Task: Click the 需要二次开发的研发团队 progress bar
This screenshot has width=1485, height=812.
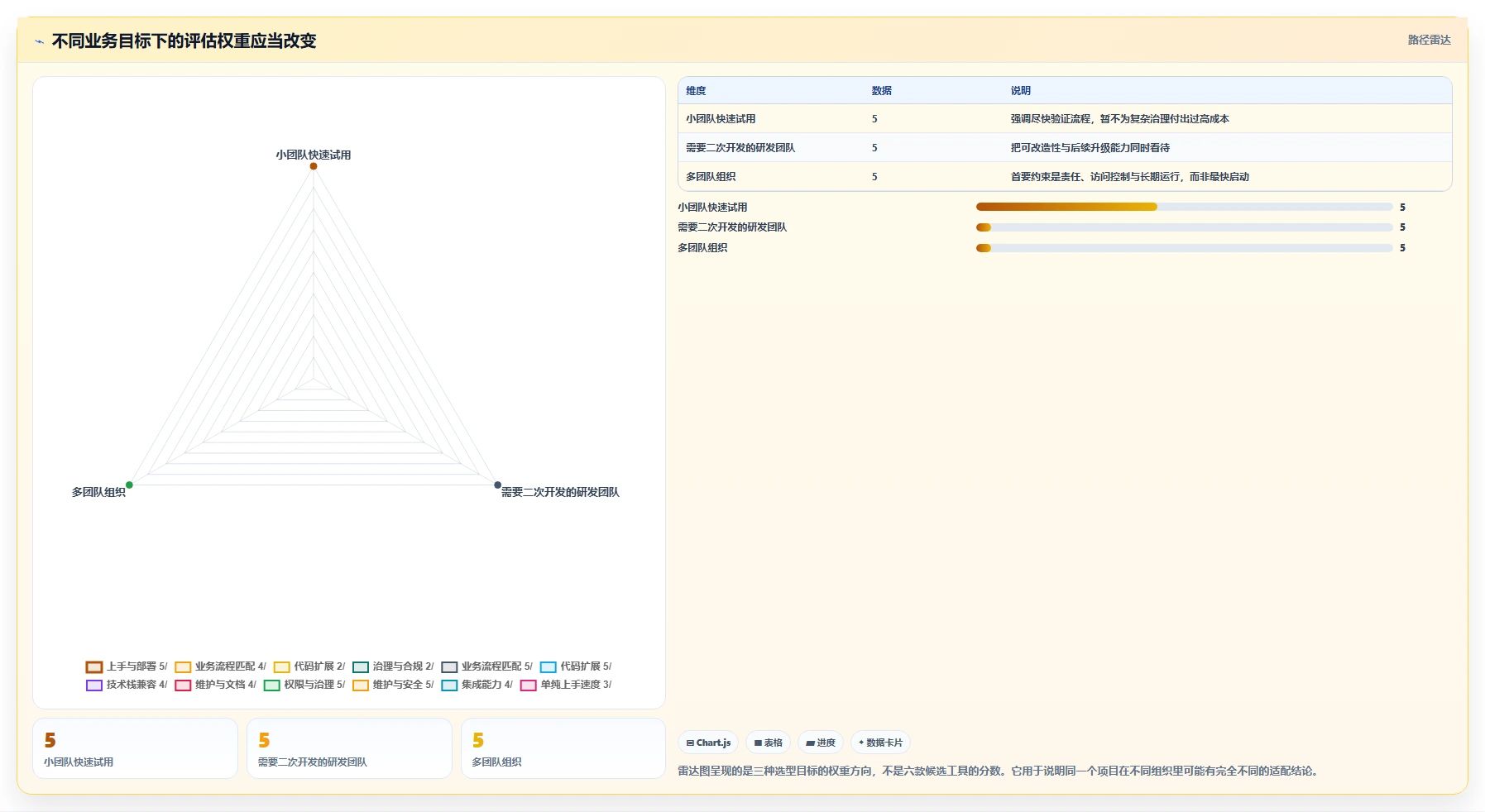Action: 1185,227
